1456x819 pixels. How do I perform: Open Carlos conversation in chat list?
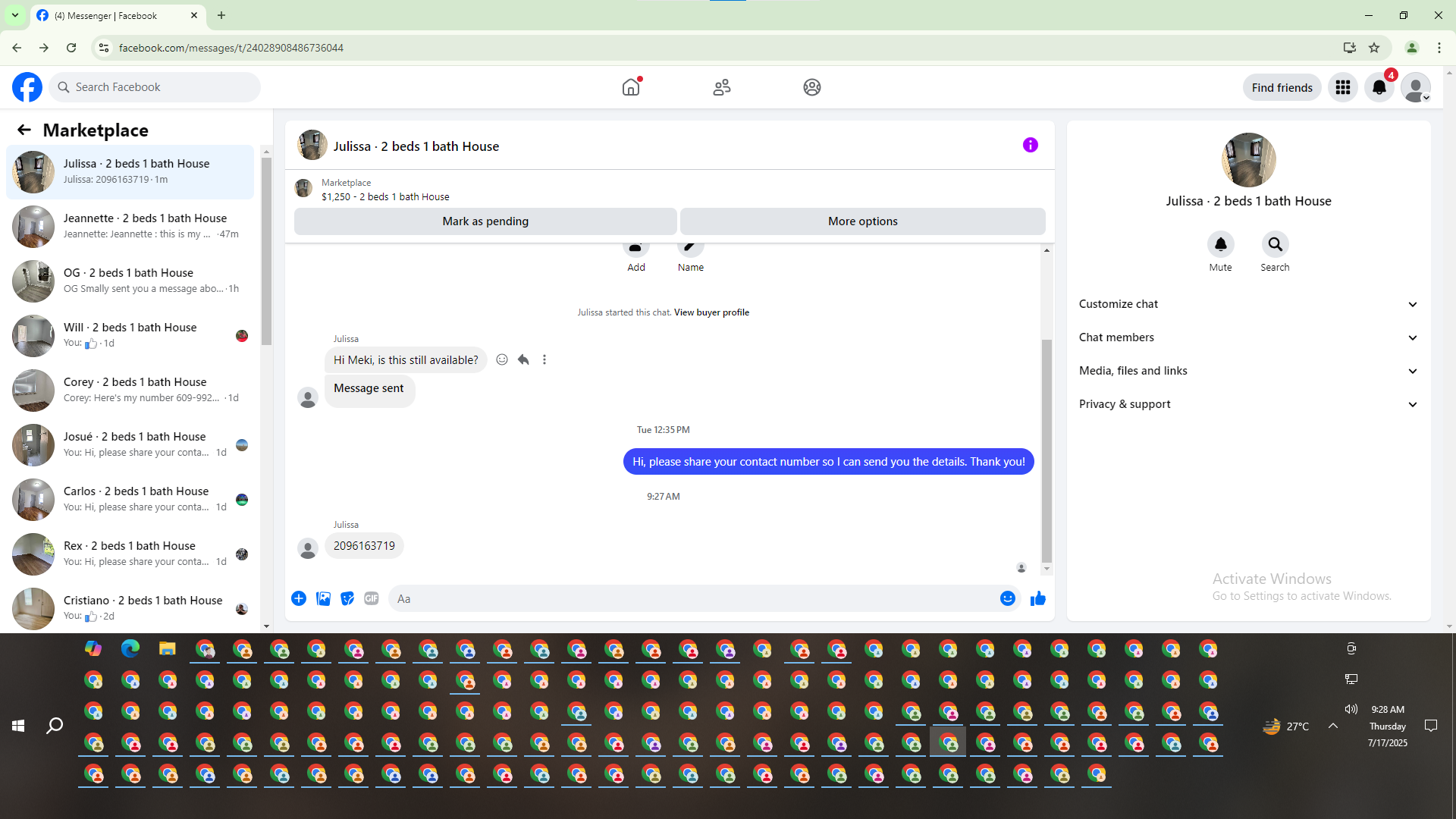pos(130,500)
